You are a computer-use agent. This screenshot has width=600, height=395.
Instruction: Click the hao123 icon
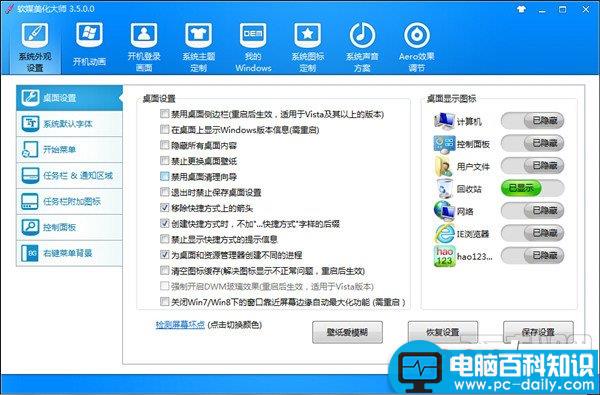[x=444, y=256]
